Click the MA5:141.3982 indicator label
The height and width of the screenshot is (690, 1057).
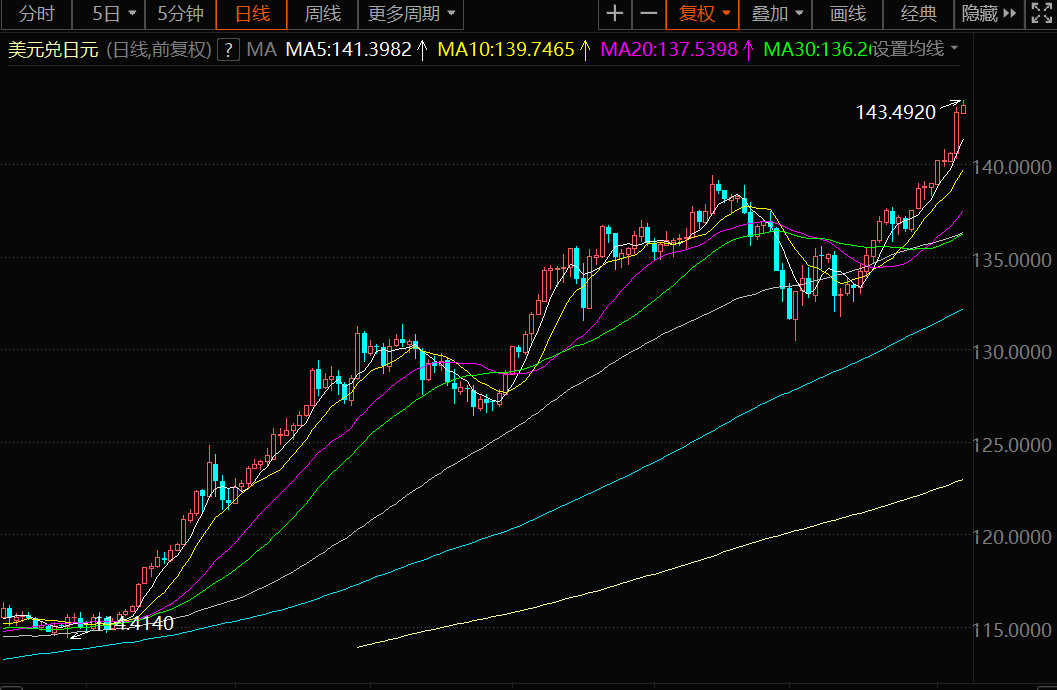(x=349, y=49)
